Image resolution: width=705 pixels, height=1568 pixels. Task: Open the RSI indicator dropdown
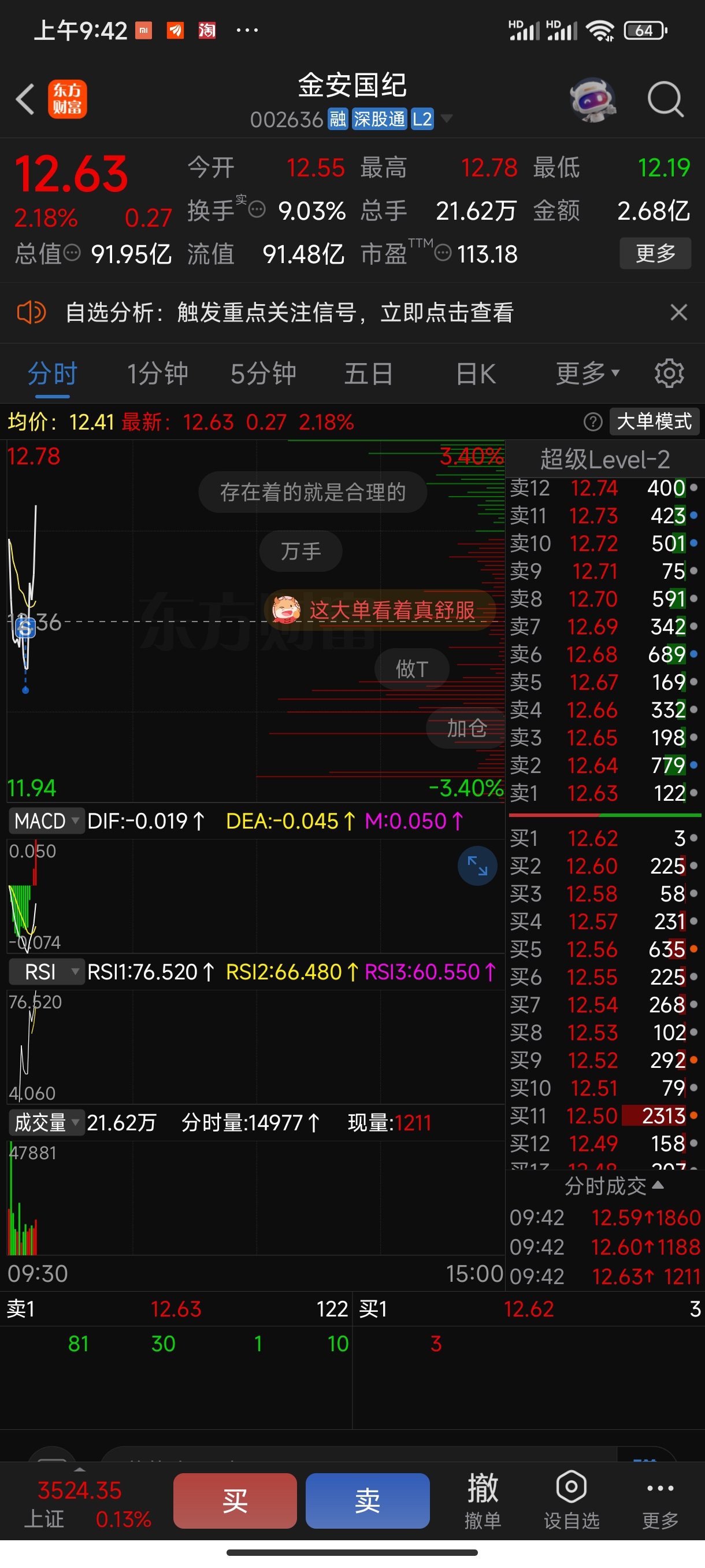[x=46, y=972]
